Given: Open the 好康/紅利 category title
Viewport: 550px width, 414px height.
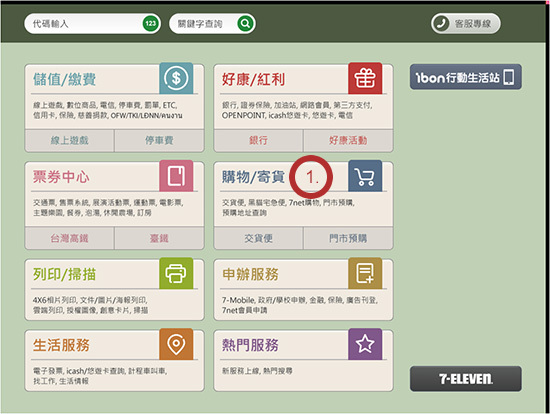Looking at the screenshot, I should pos(253,79).
